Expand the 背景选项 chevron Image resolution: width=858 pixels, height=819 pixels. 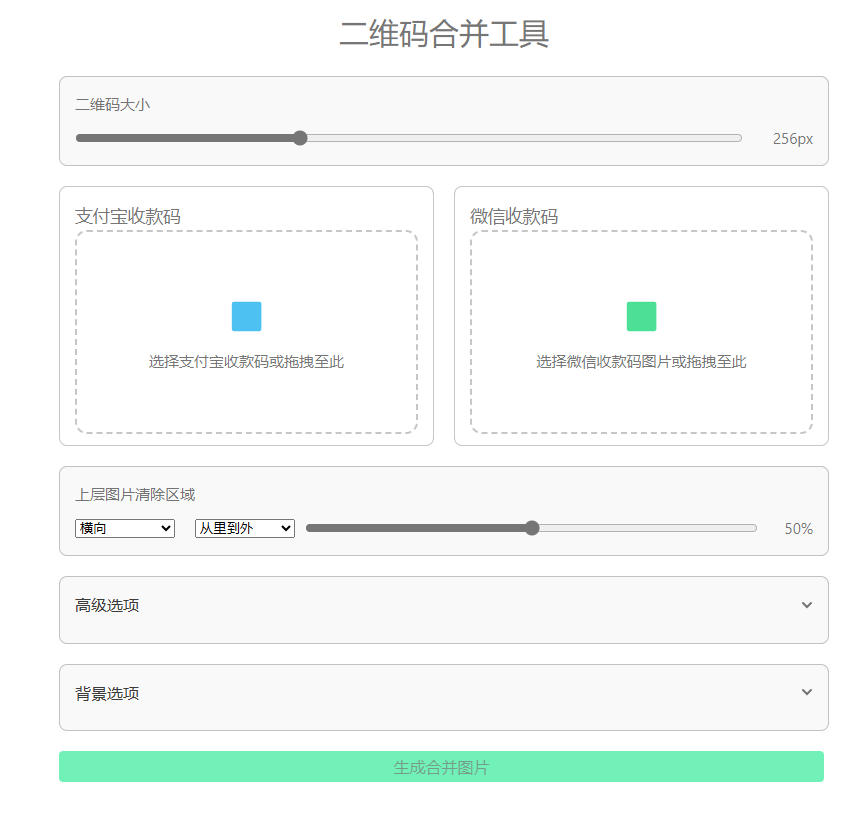click(x=807, y=692)
